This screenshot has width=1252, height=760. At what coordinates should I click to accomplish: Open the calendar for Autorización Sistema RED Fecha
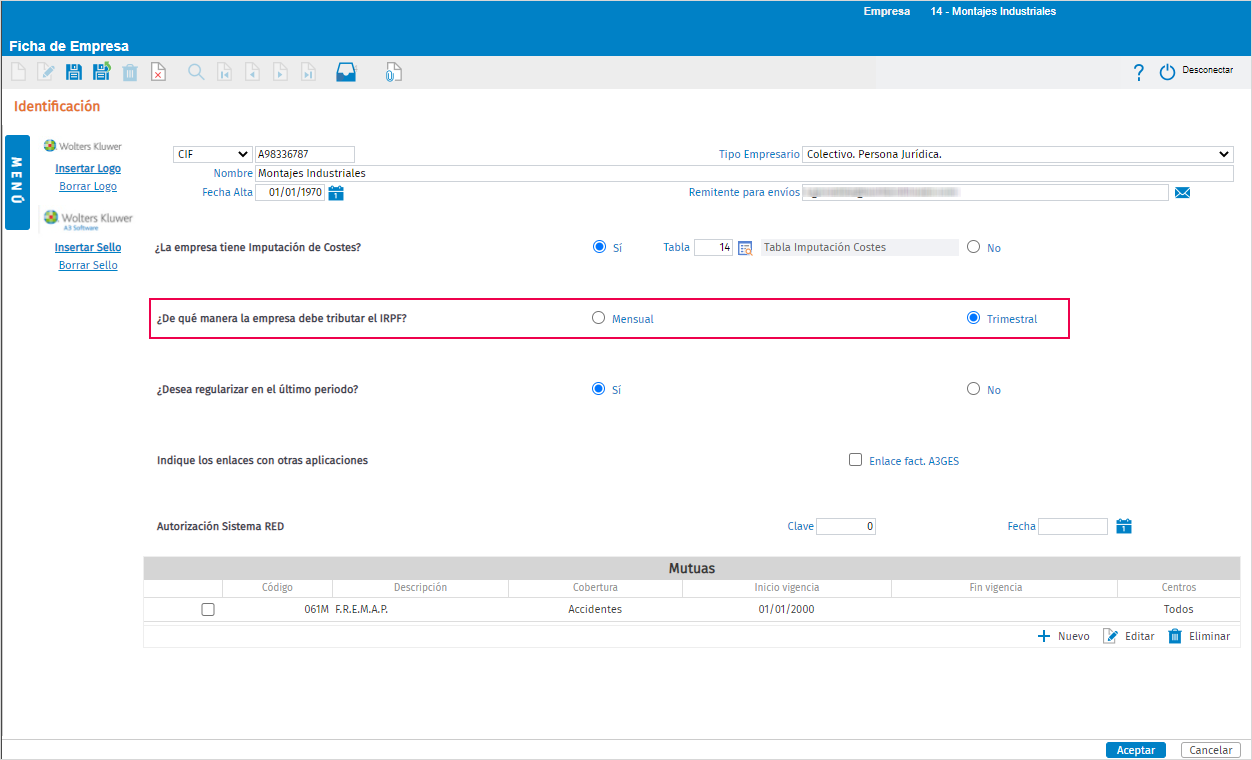pyautogui.click(x=1124, y=526)
